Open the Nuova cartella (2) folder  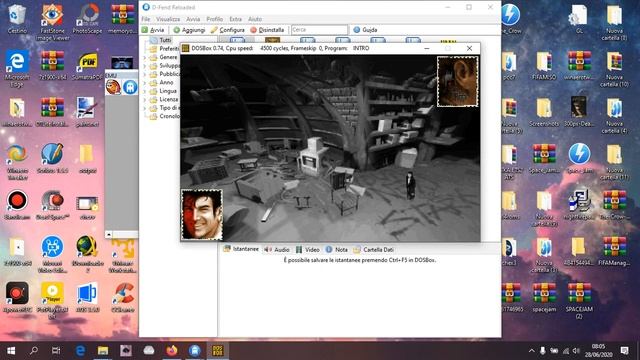614,22
